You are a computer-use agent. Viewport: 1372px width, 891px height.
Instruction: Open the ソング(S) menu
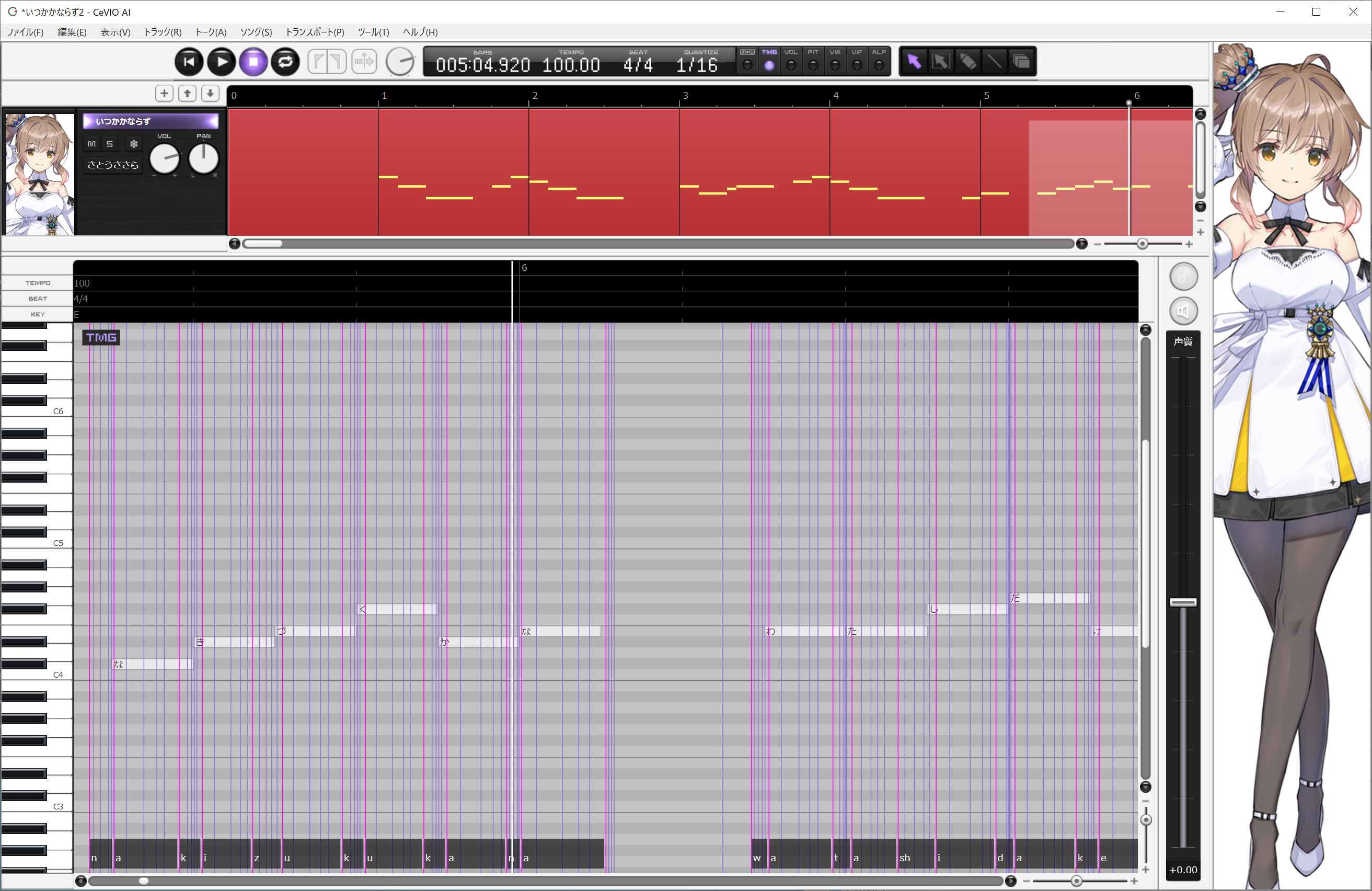pyautogui.click(x=256, y=32)
